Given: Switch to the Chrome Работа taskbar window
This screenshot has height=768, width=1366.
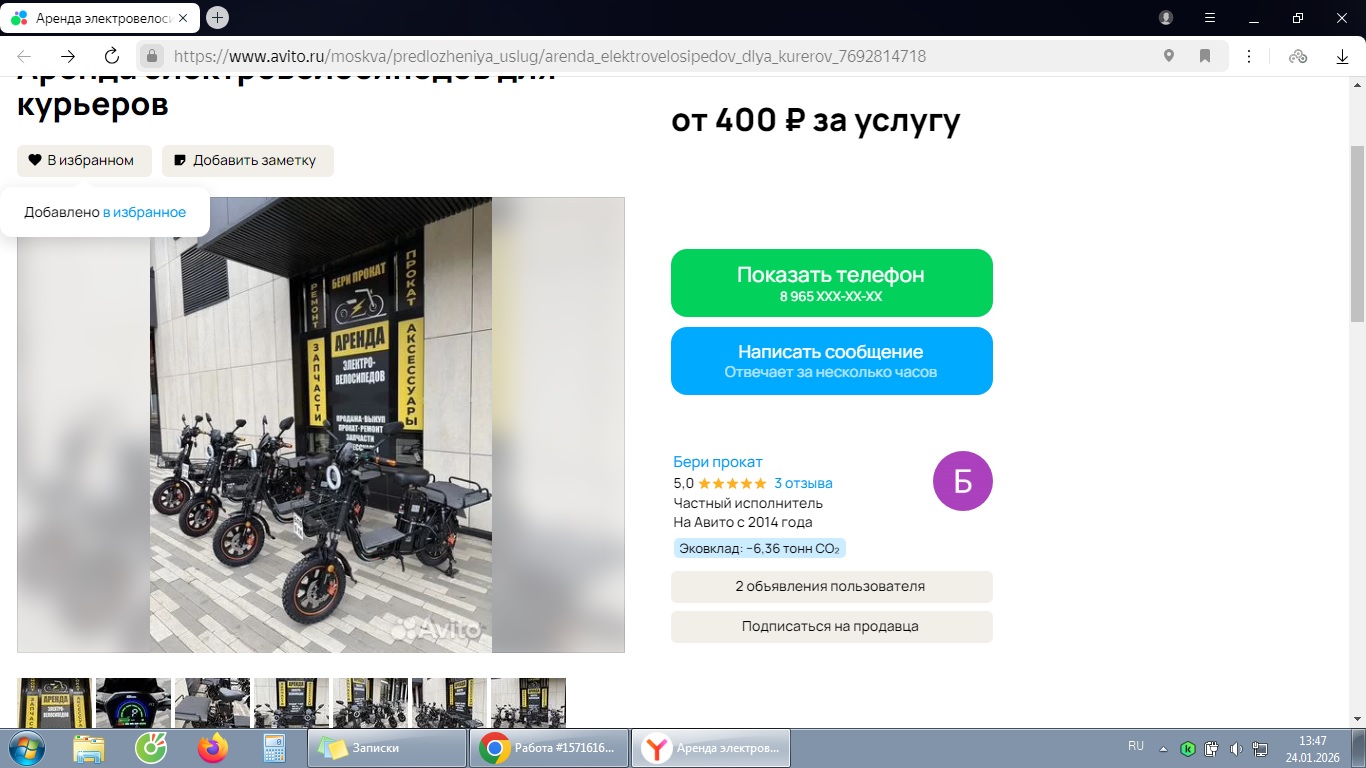Looking at the screenshot, I should [549, 748].
